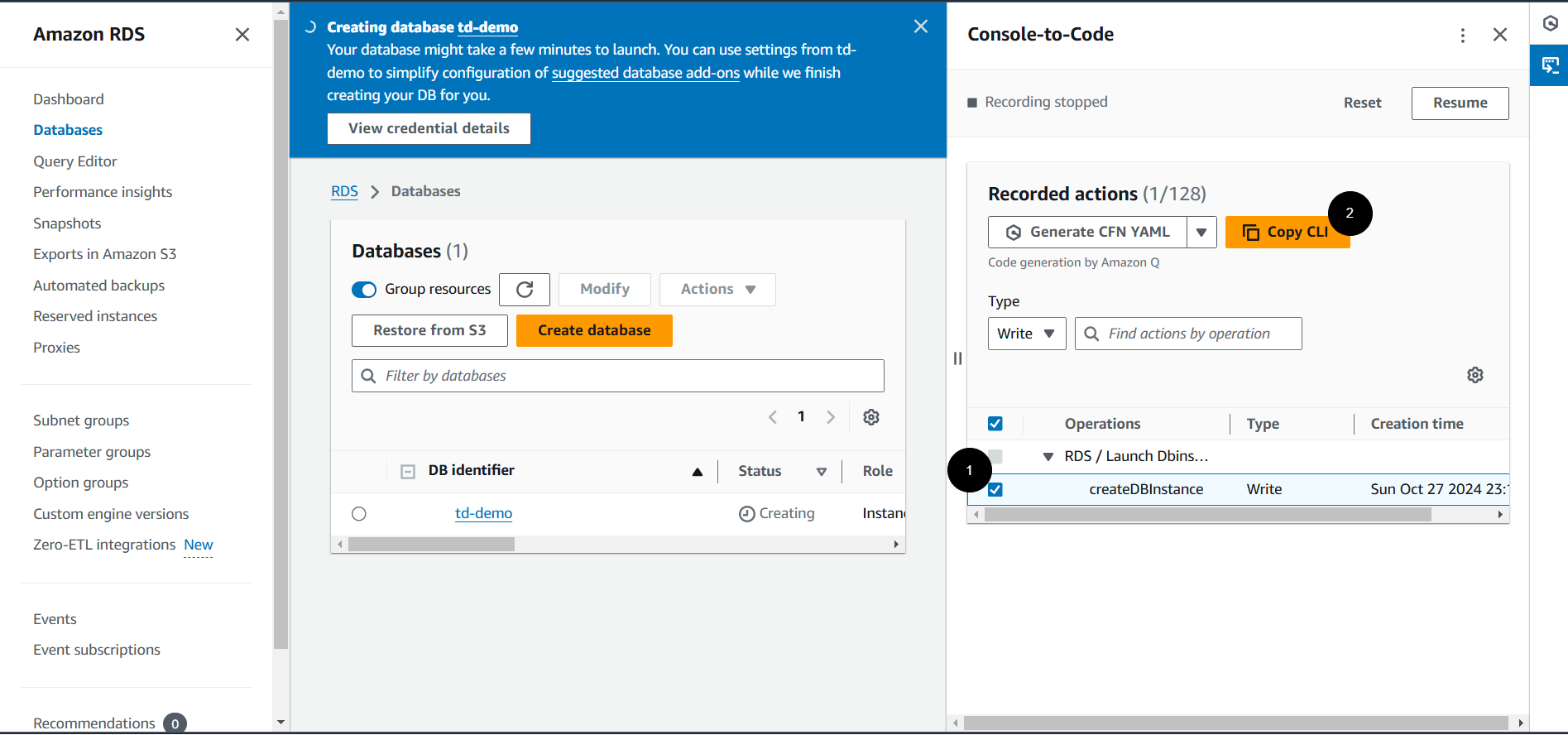Image resolution: width=1568 pixels, height=735 pixels.
Task: Click View credential details button
Action: tap(429, 128)
